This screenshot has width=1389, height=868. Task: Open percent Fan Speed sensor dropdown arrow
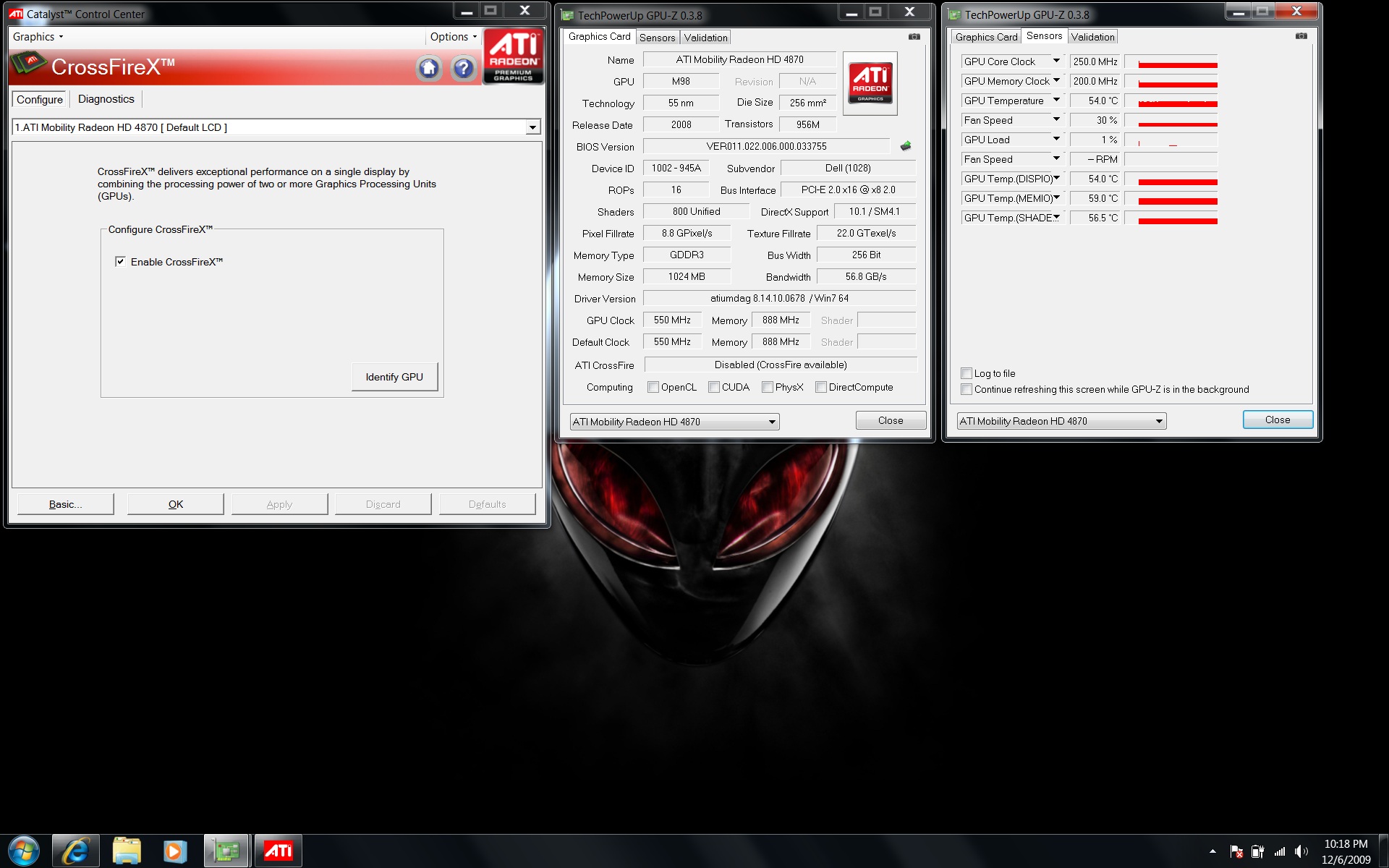coord(1056,120)
